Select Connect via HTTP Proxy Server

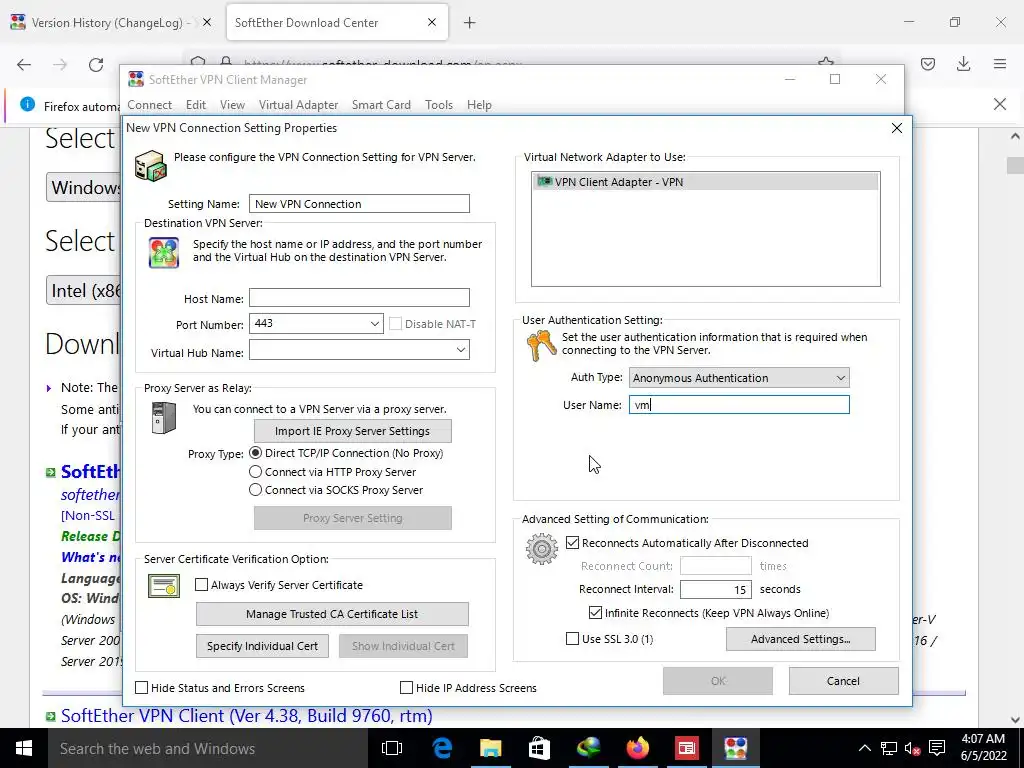255,472
